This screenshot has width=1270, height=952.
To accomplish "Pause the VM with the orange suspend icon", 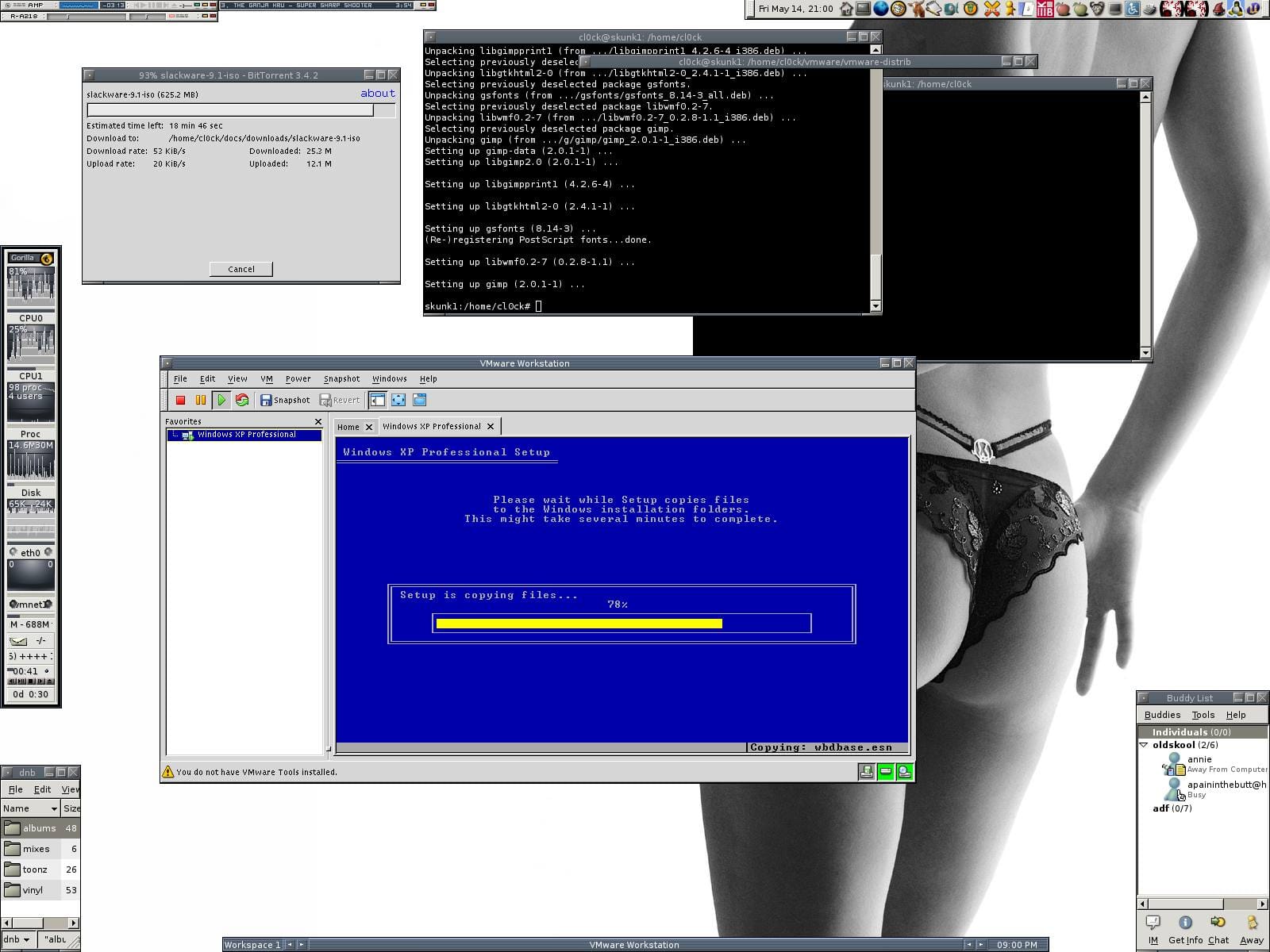I will coord(201,401).
